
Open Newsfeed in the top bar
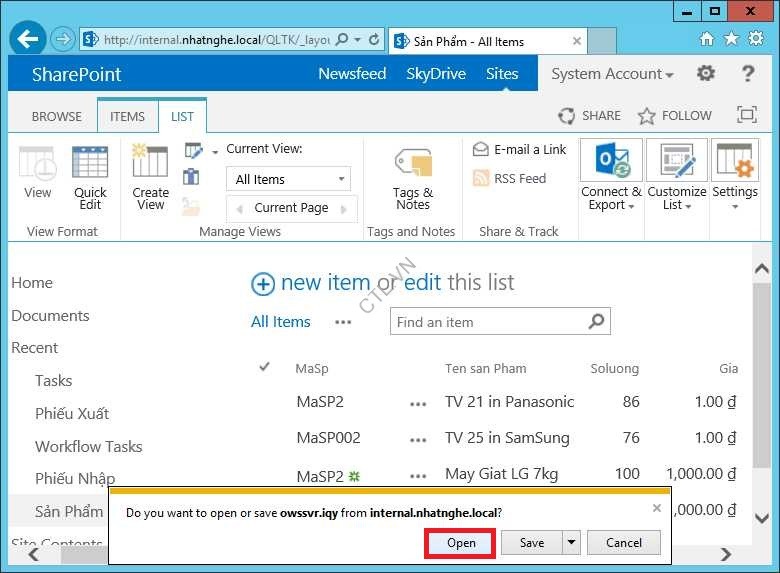(352, 74)
